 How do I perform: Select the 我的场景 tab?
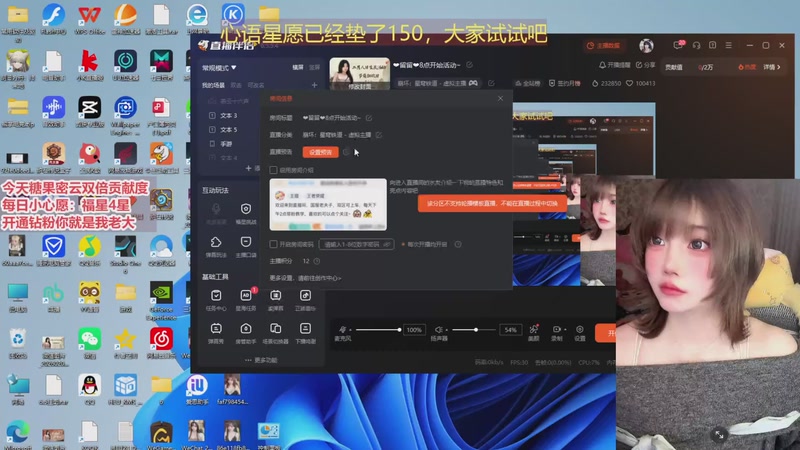coord(213,85)
